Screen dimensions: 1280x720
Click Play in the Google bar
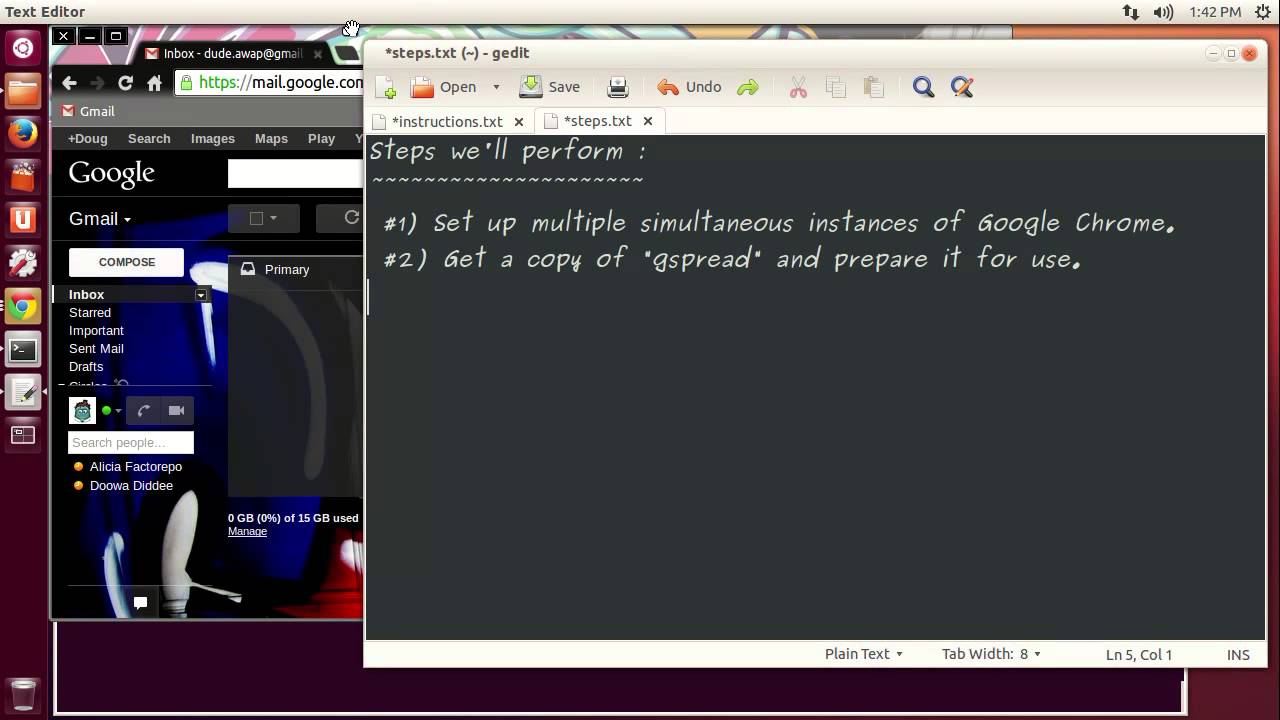321,139
